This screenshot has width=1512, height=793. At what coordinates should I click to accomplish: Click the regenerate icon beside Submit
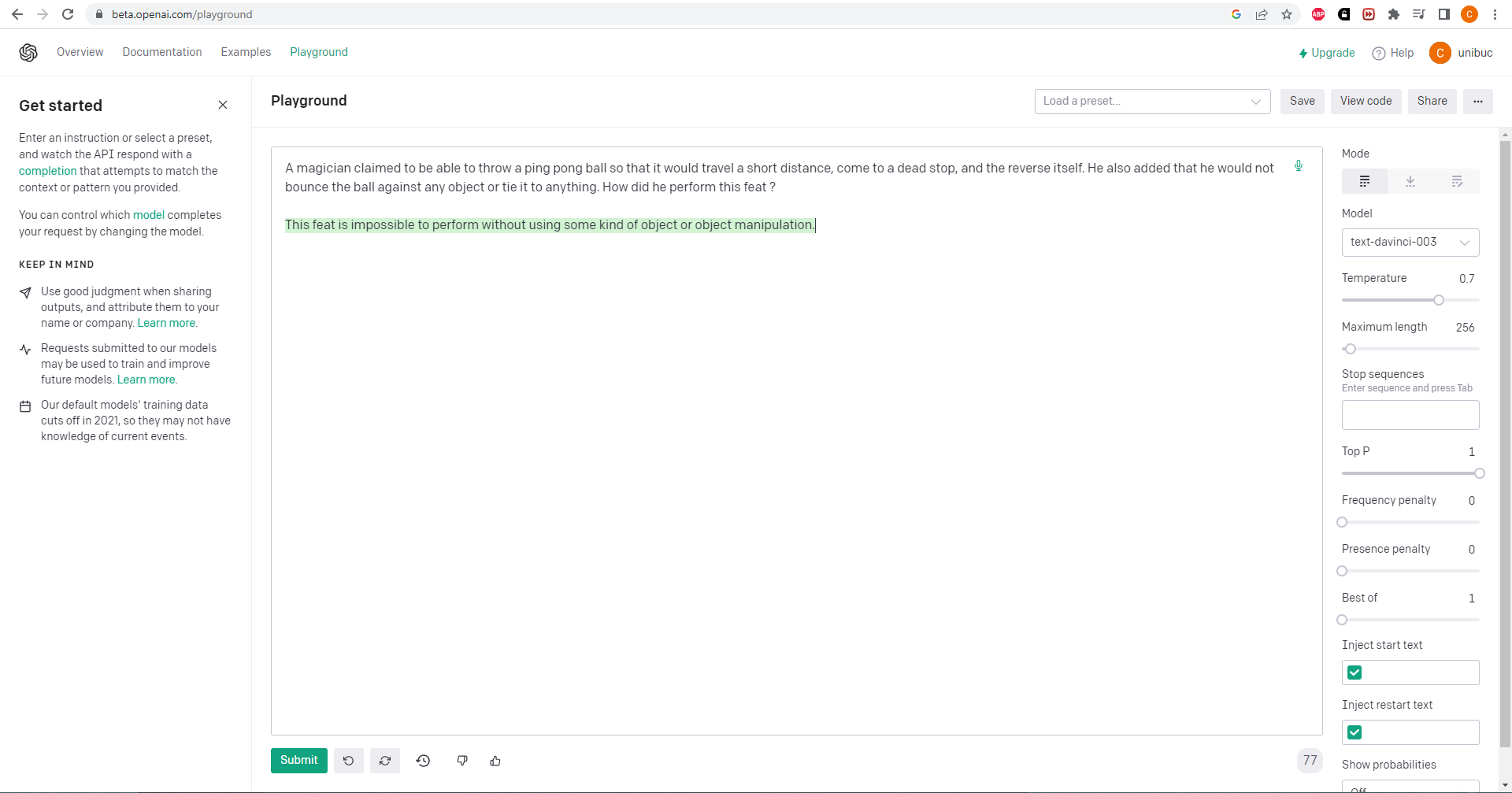point(385,761)
